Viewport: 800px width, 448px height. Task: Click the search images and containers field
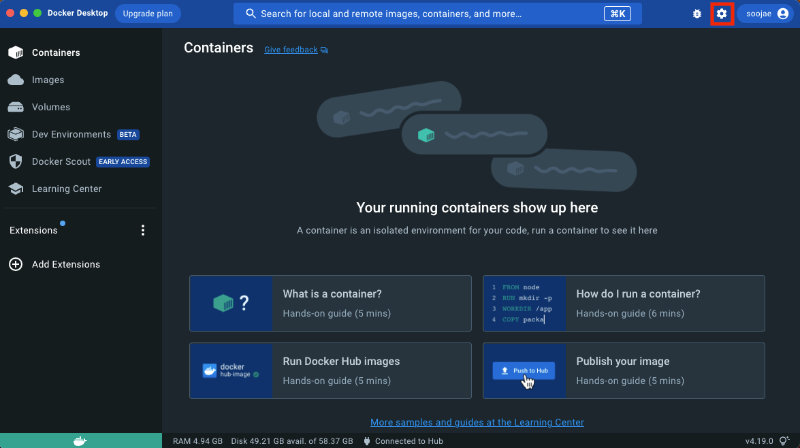(438, 14)
